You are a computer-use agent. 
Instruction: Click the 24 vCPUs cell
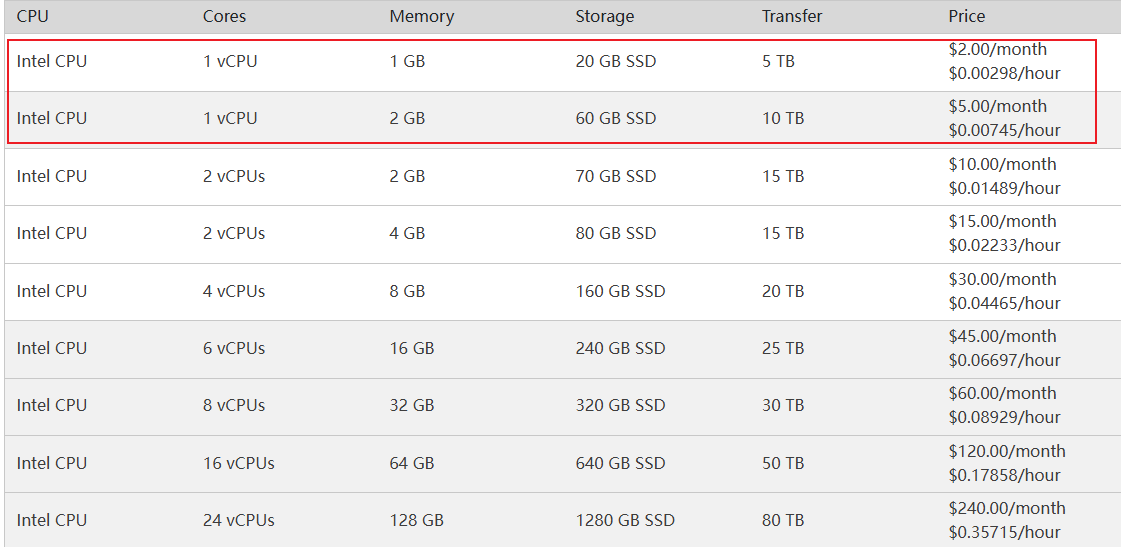pyautogui.click(x=238, y=520)
